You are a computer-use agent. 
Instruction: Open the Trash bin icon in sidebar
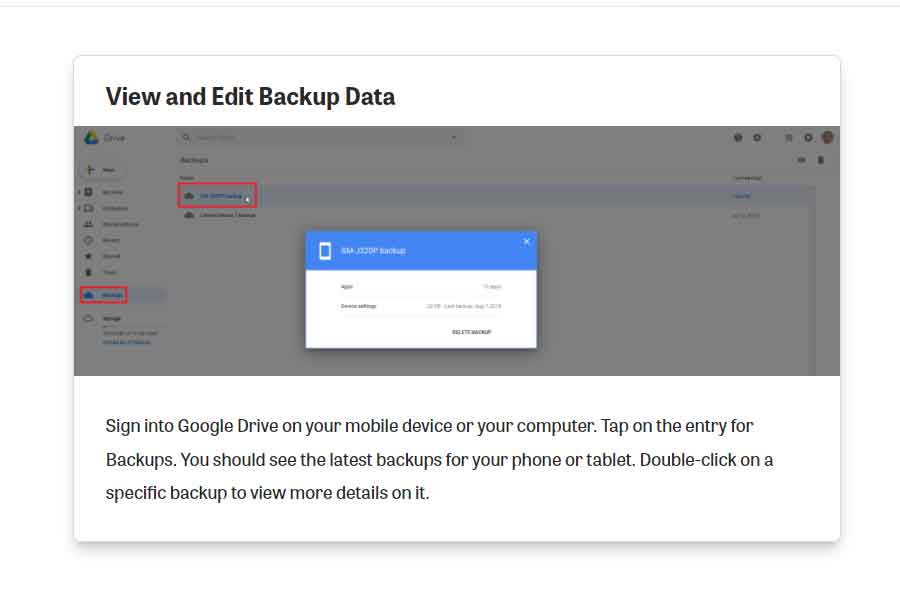coord(89,272)
